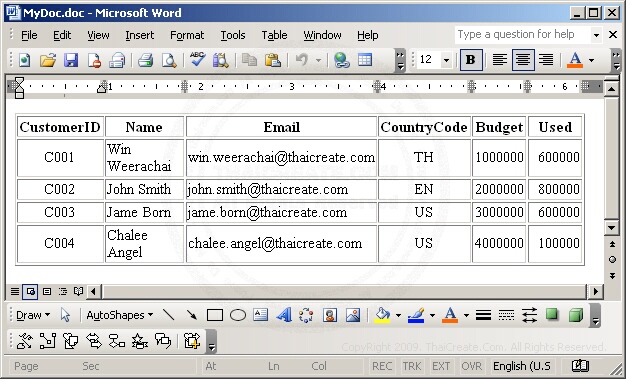Insert a picture from file icon
Viewport: 626px width, 379px height.
point(353,315)
